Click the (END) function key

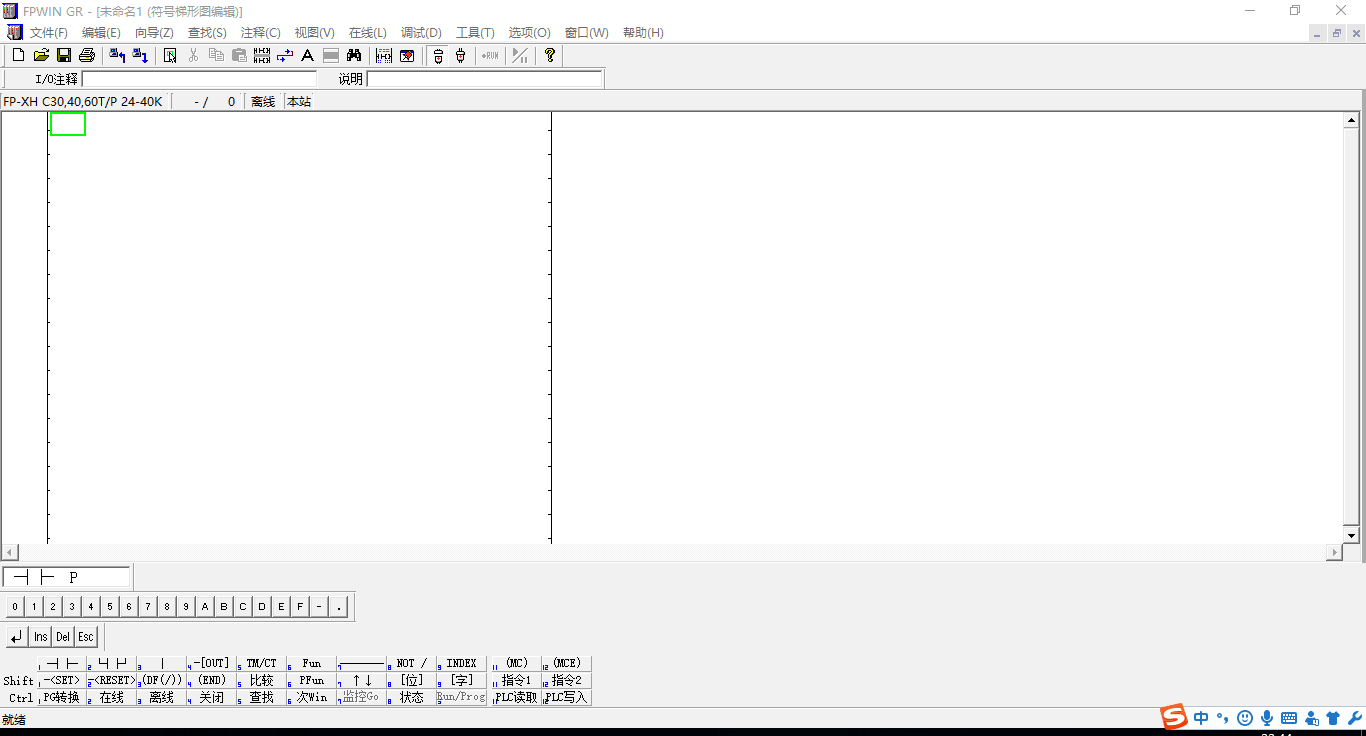click(212, 680)
